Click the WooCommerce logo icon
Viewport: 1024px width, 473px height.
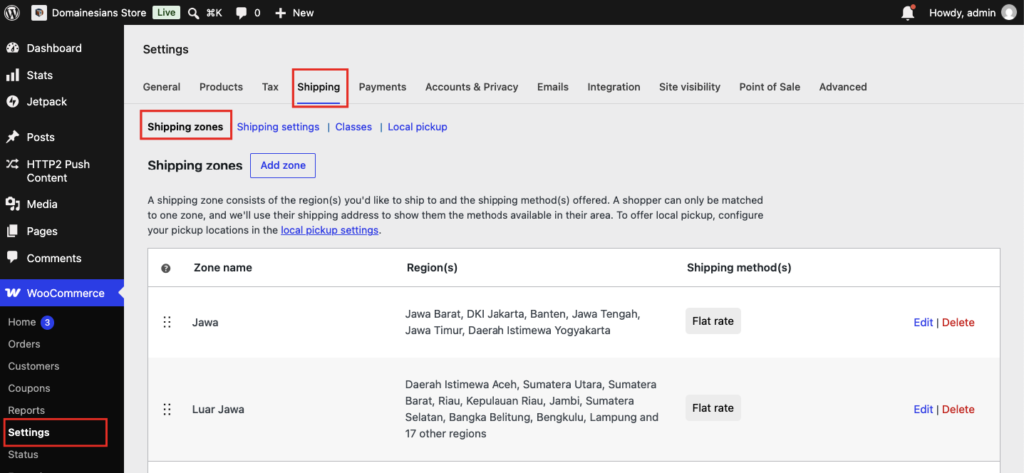(x=12, y=293)
